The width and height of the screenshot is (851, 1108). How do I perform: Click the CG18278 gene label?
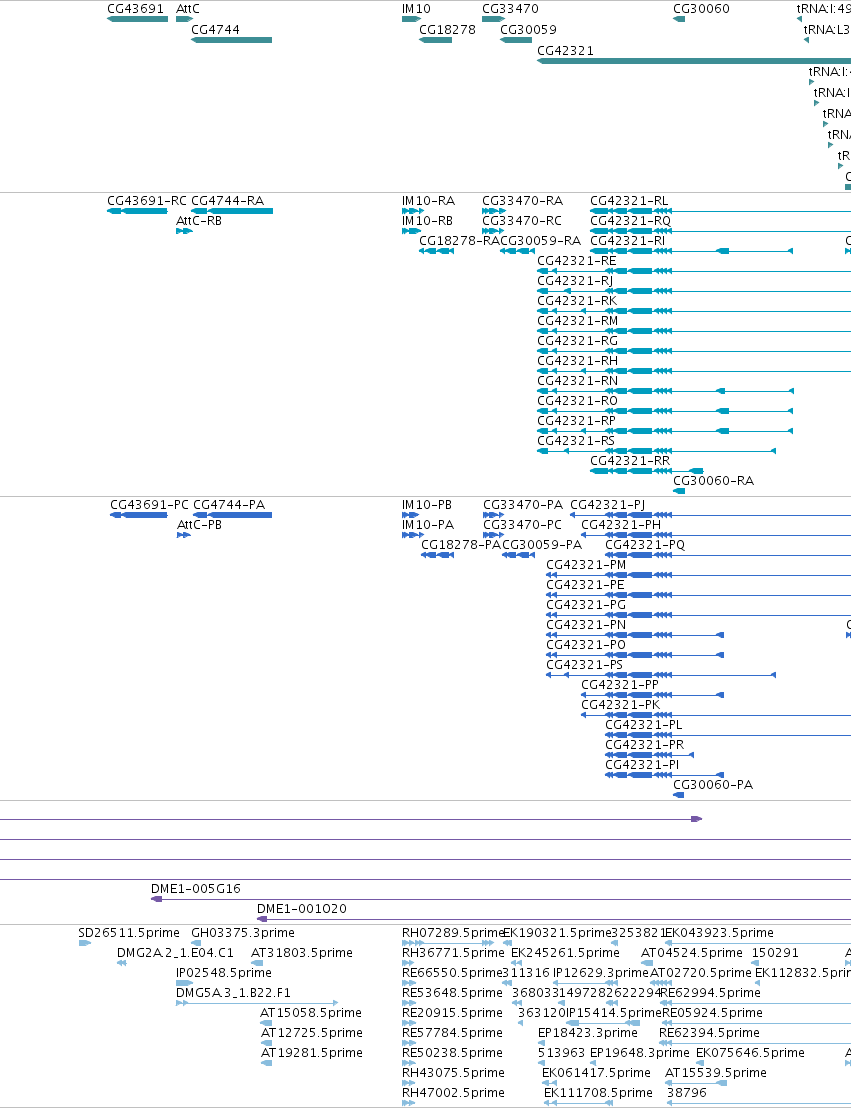click(447, 30)
